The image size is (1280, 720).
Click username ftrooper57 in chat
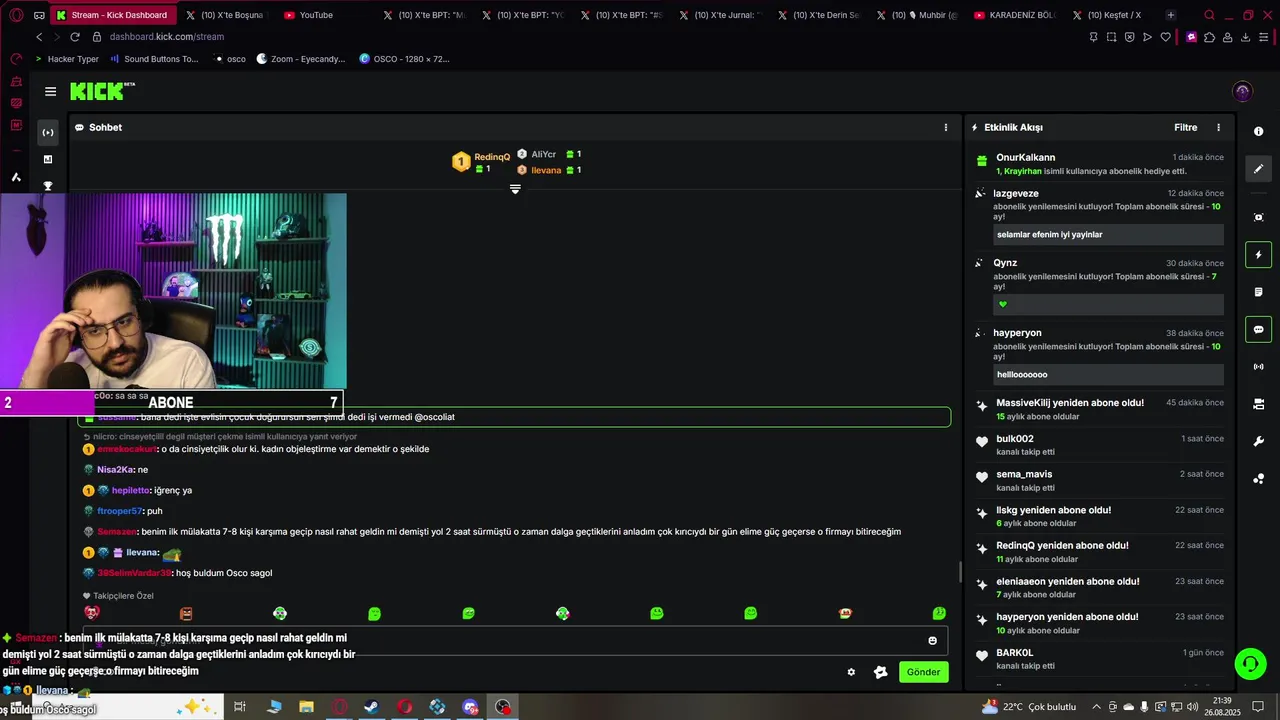[119, 511]
